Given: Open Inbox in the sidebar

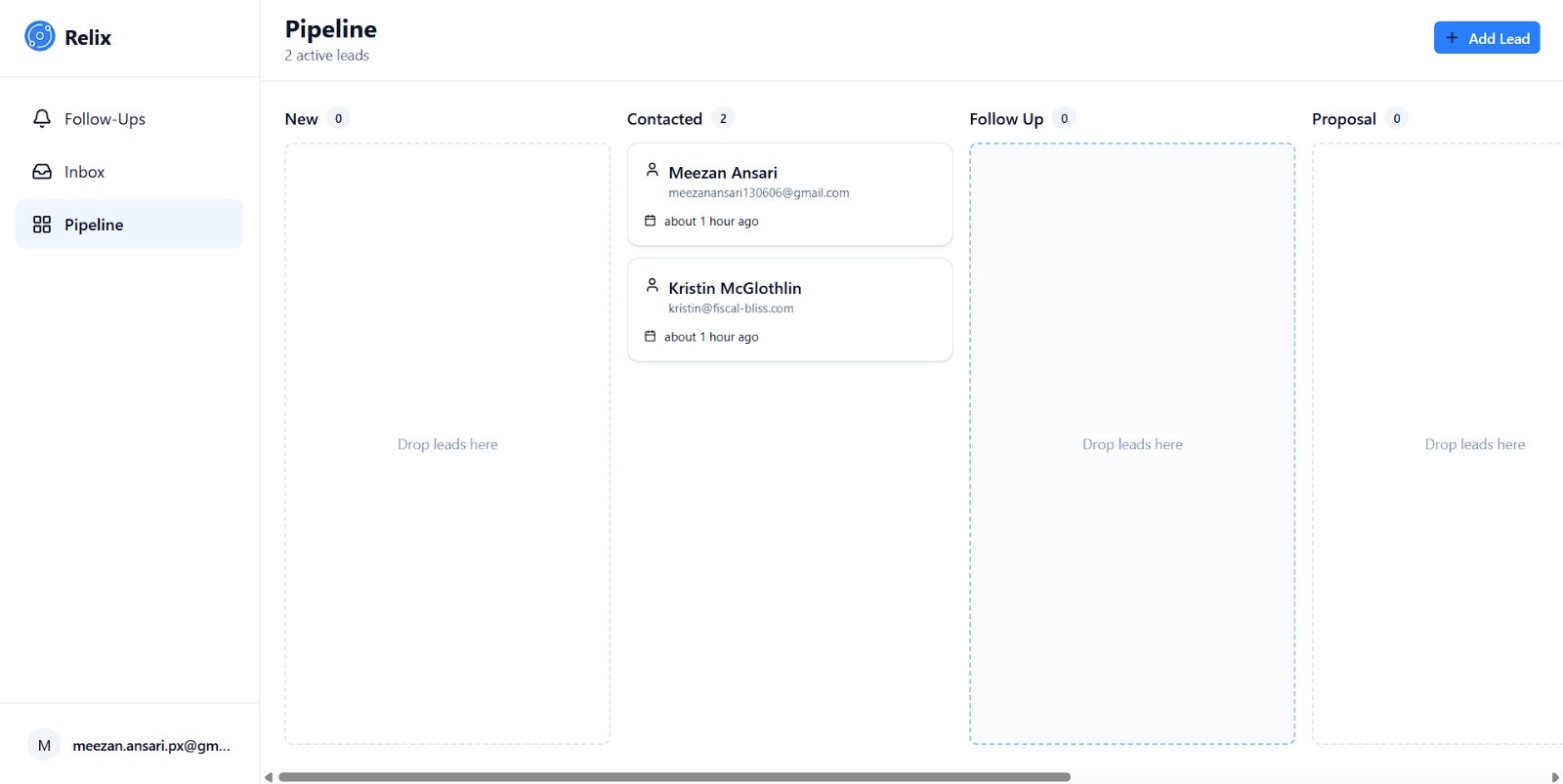Looking at the screenshot, I should click(129, 172).
